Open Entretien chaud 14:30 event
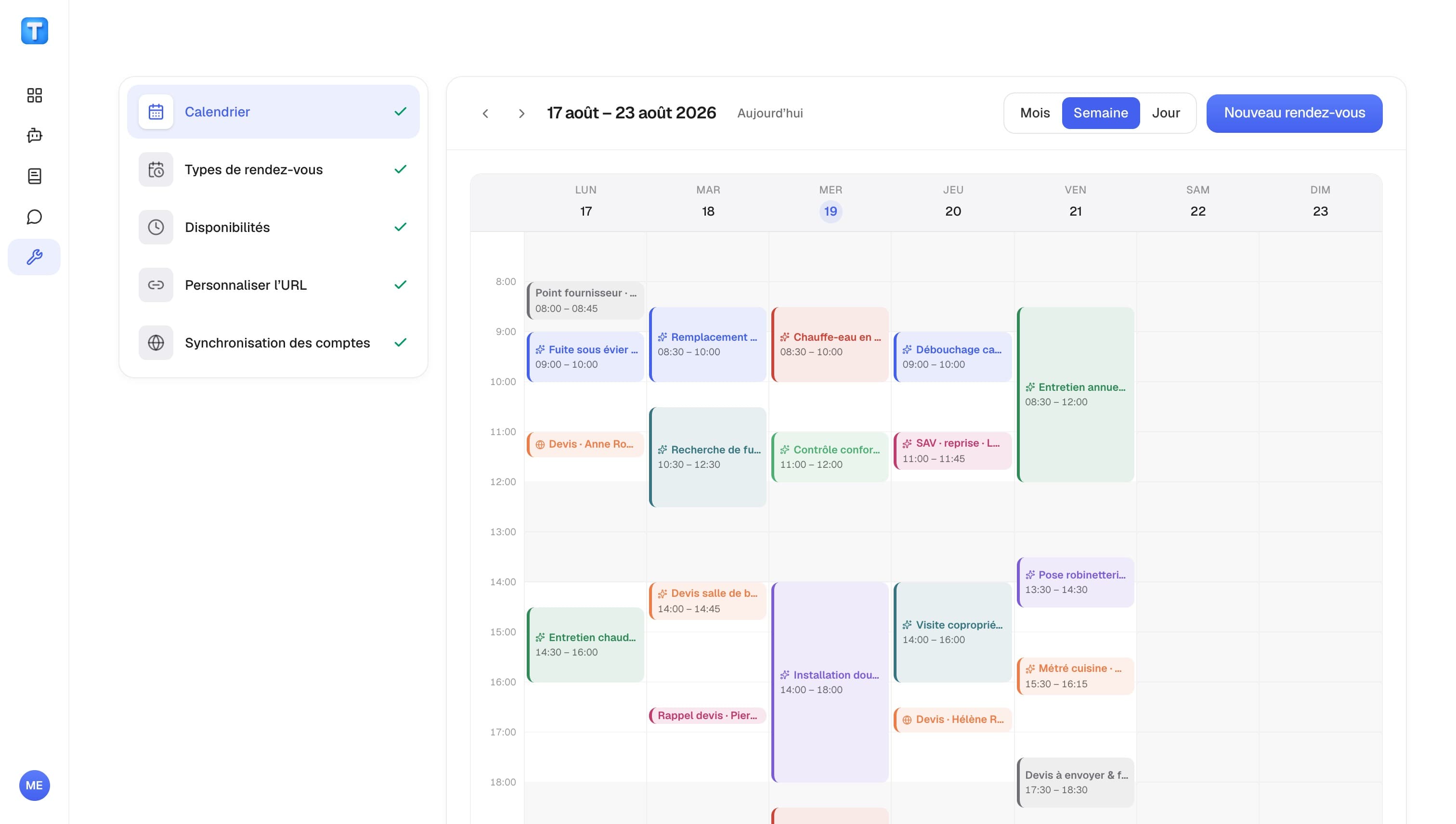Screen dimensions: 1456x824 coord(585,644)
